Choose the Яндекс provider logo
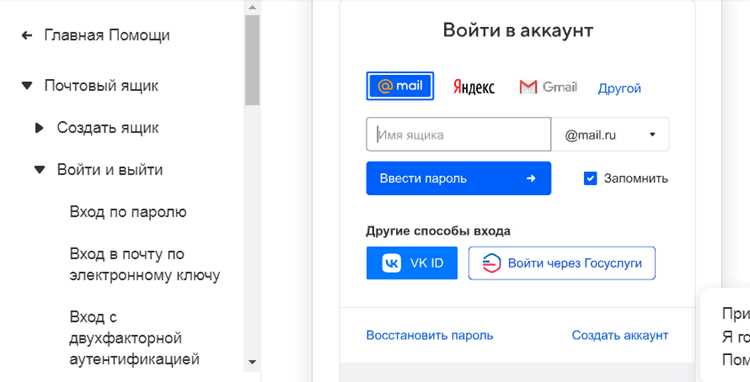 click(474, 87)
